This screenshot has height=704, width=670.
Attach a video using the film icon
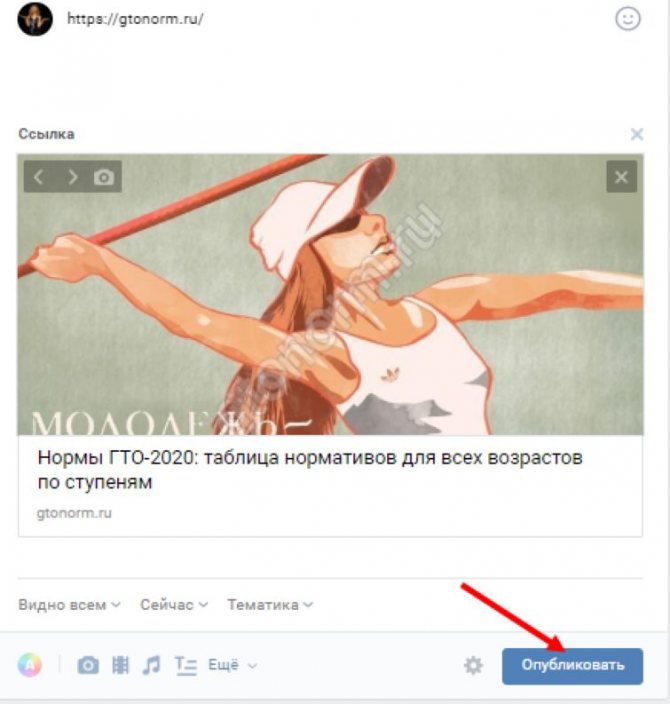click(x=120, y=665)
